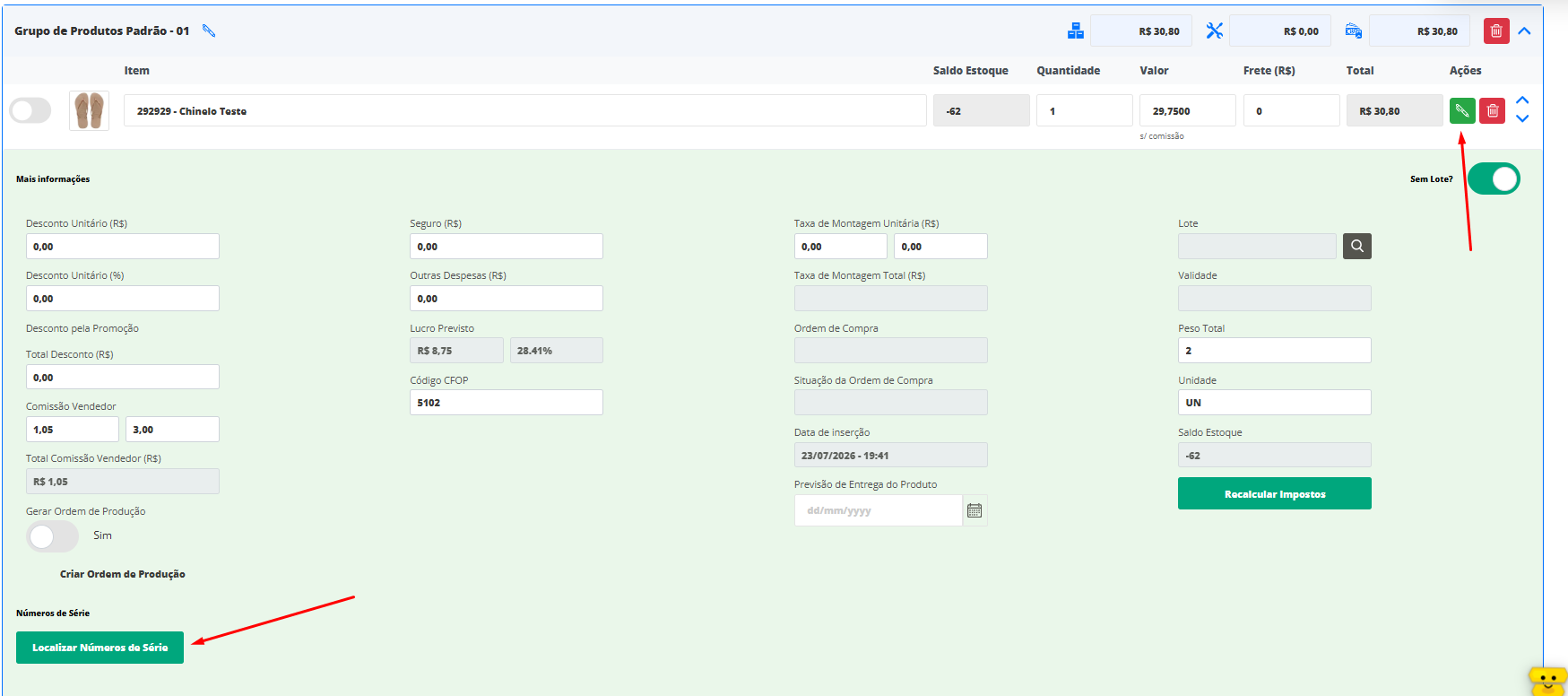
Task: Click the first Taxa de Montagem Unitária field
Action: coord(841,247)
